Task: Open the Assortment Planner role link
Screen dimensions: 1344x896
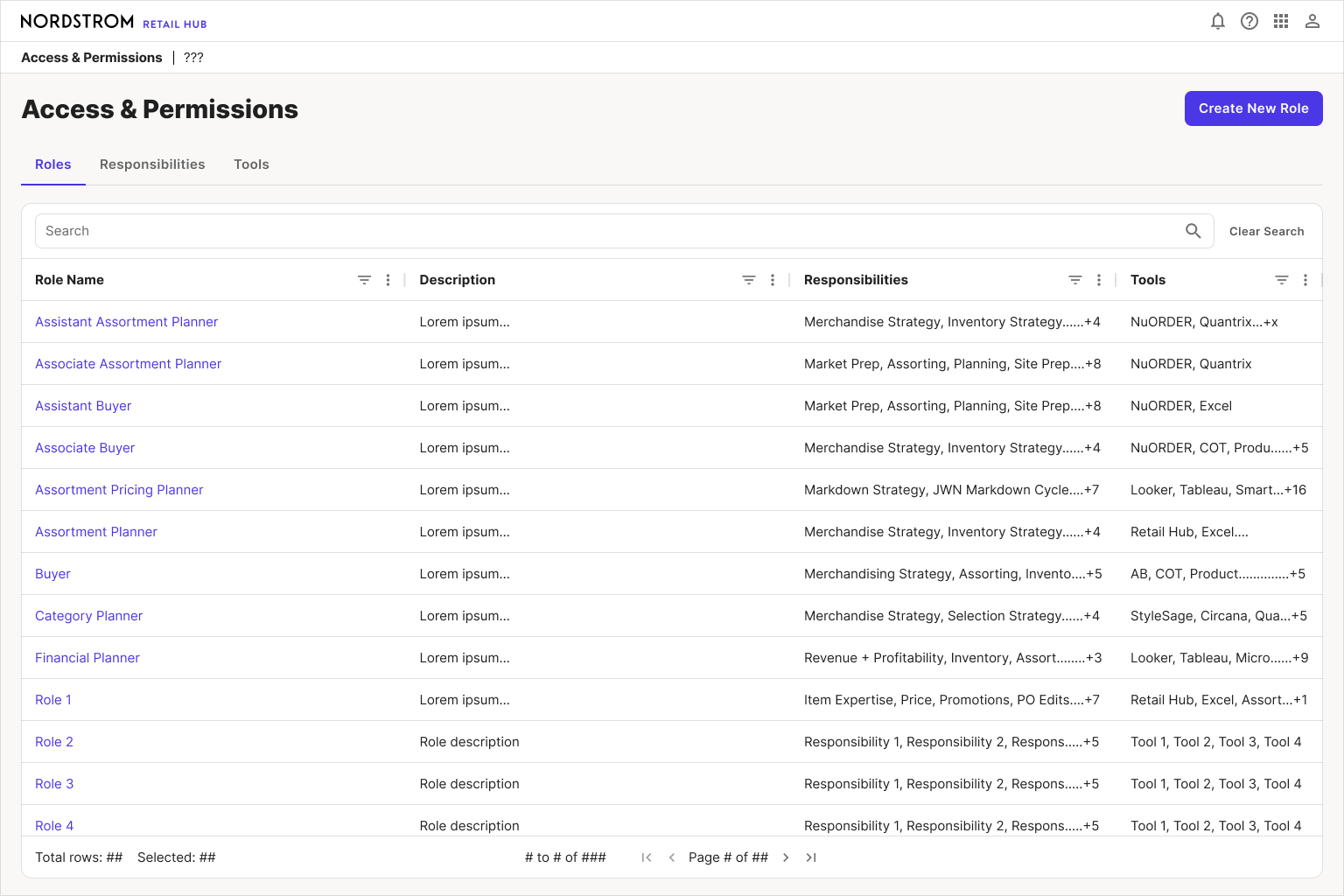Action: pos(96,532)
